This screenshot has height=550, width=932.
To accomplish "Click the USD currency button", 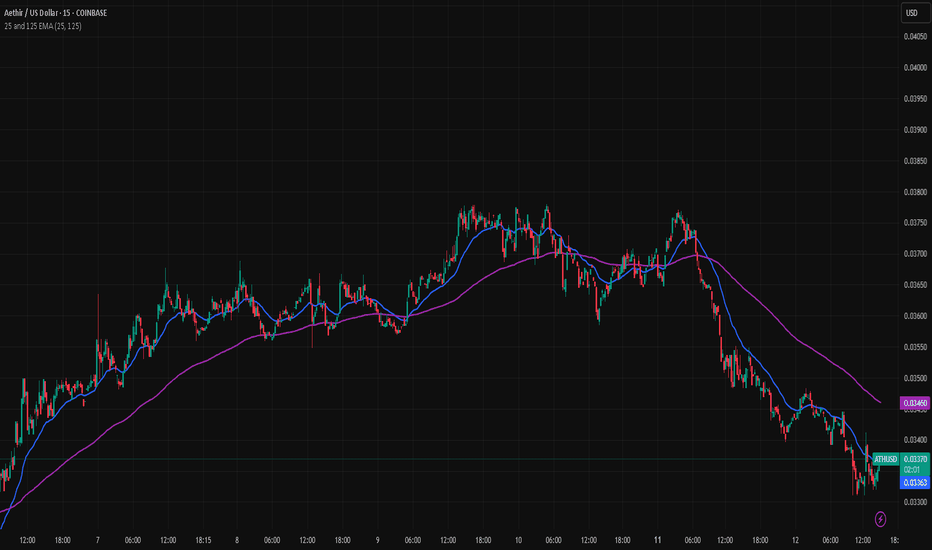I will 915,12.
